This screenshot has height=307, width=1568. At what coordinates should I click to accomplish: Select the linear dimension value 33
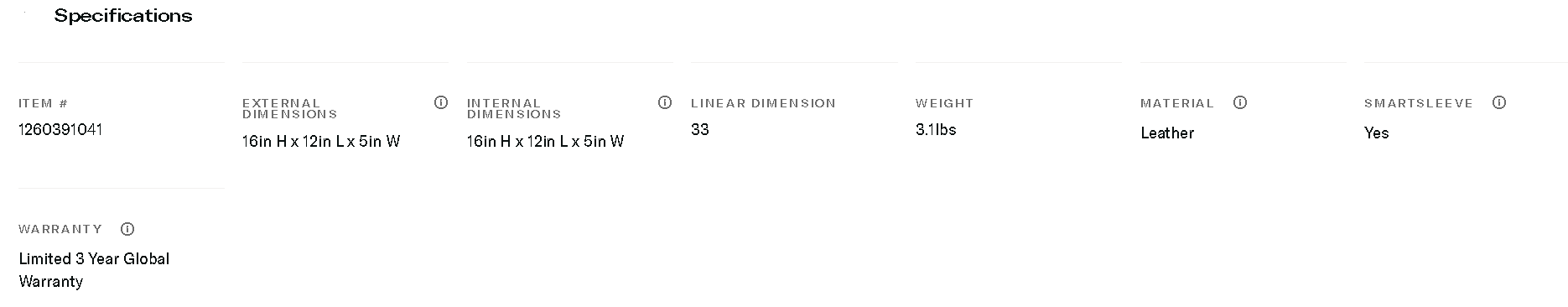[x=700, y=129]
